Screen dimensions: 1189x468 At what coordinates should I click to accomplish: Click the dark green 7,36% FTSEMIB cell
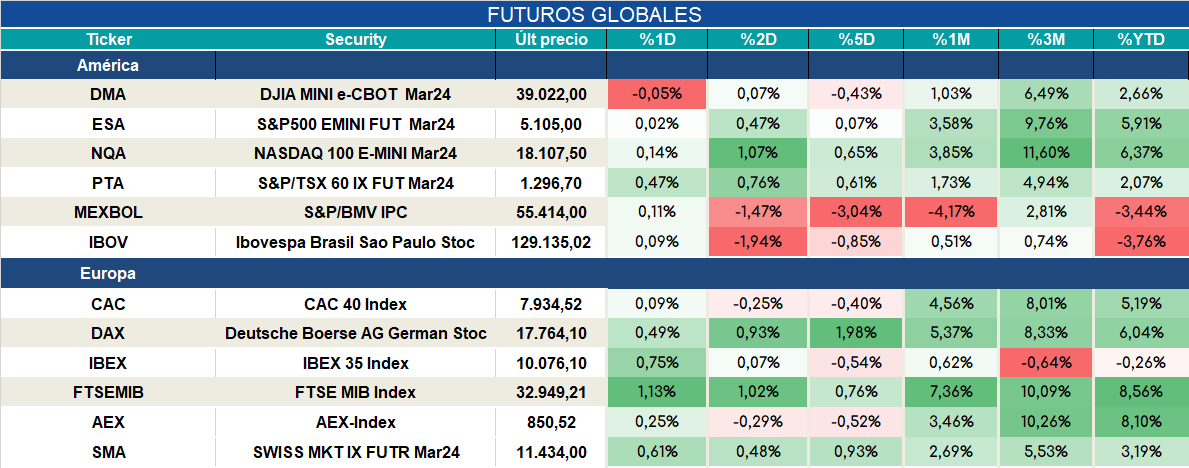[951, 392]
